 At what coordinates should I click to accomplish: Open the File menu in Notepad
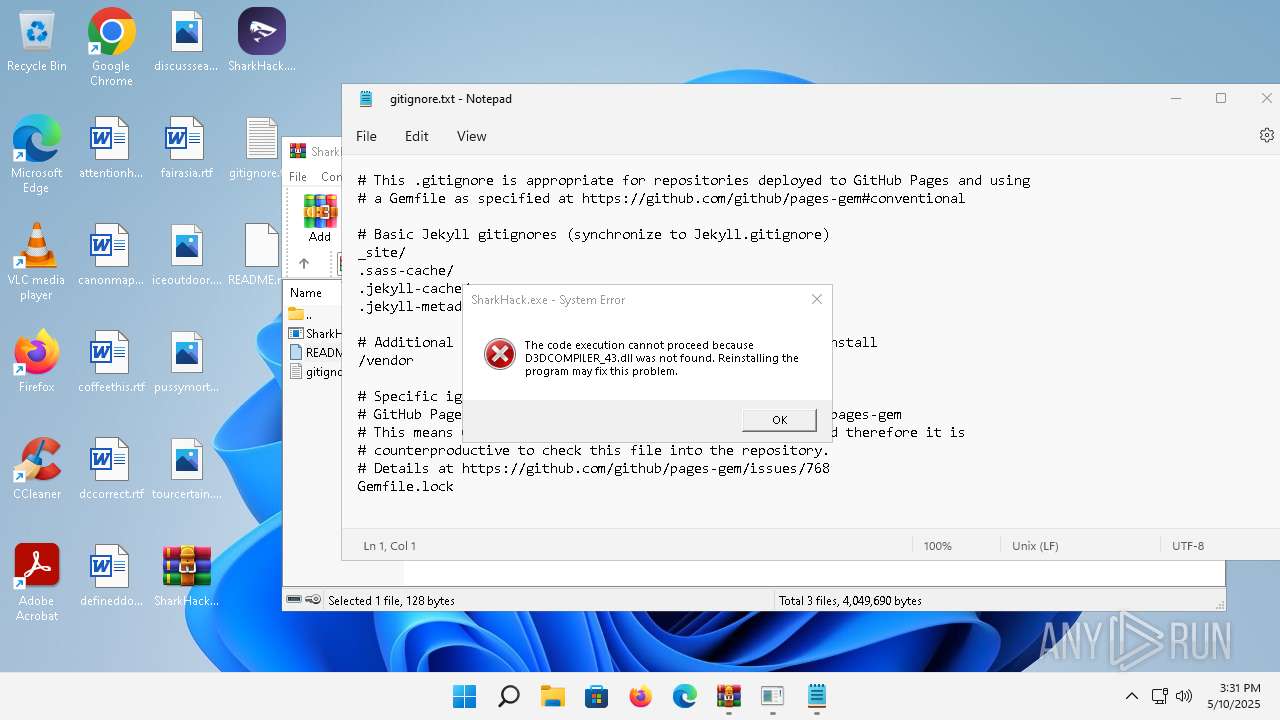(x=367, y=136)
